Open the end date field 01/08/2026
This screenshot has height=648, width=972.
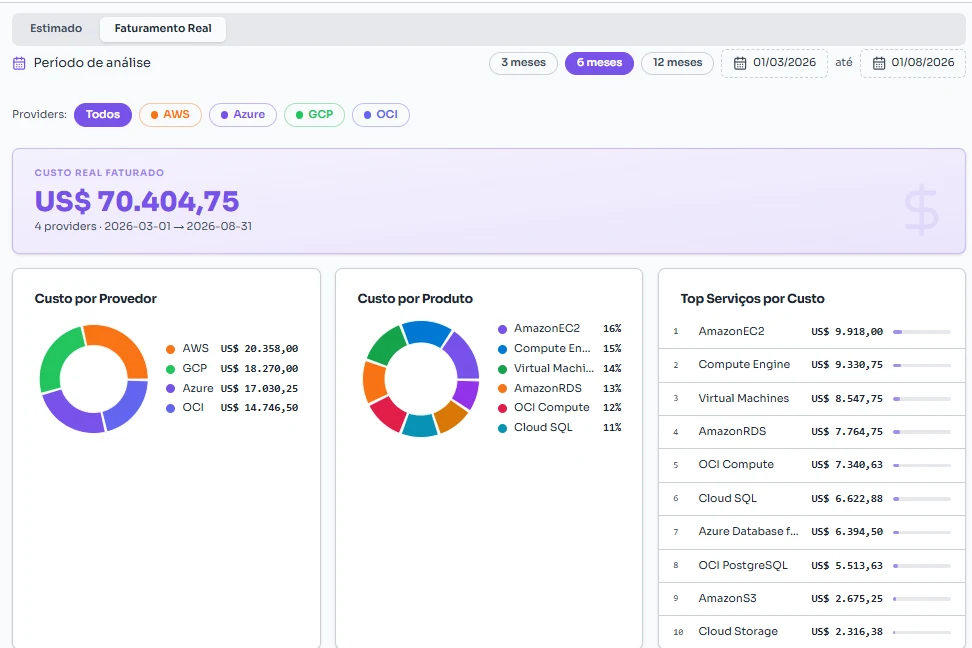click(912, 63)
